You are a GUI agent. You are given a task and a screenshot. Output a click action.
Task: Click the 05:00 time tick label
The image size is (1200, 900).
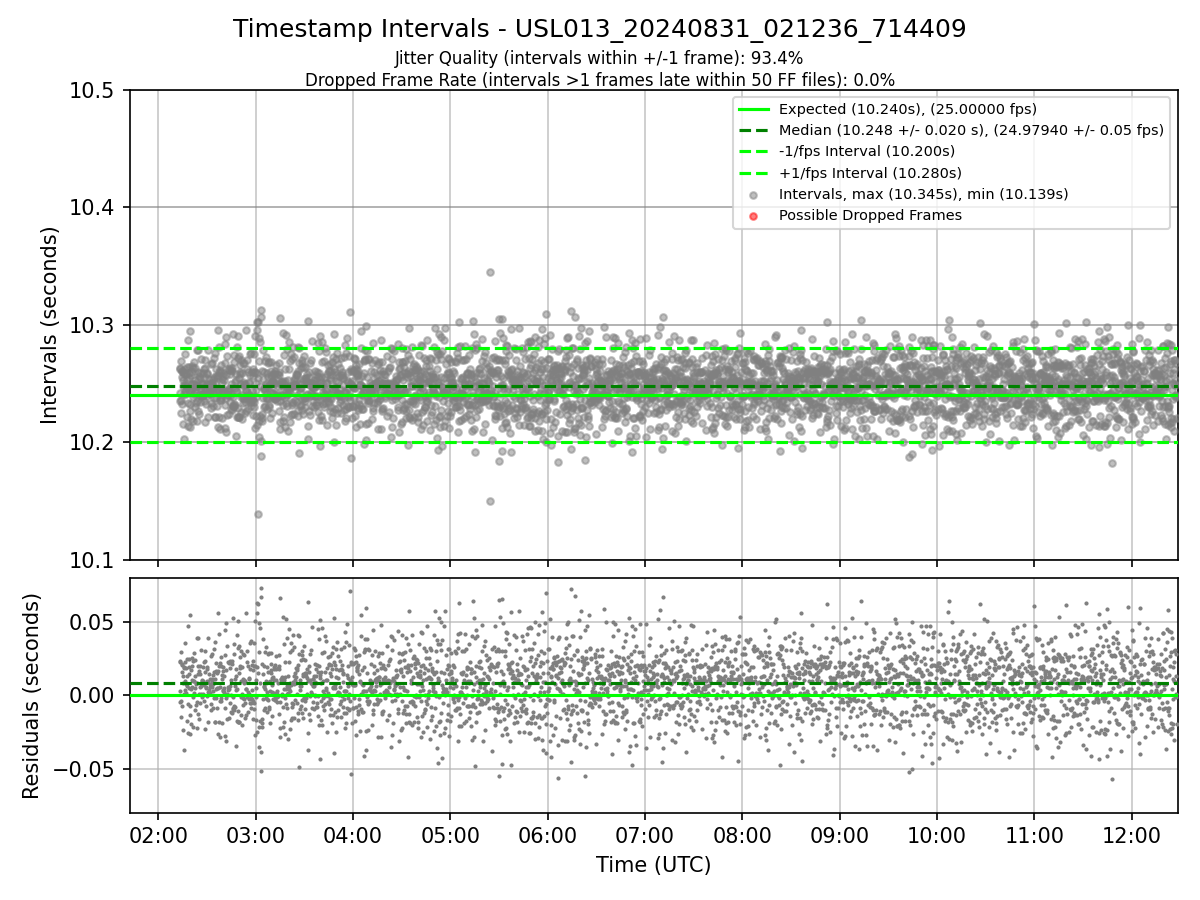pyautogui.click(x=450, y=834)
